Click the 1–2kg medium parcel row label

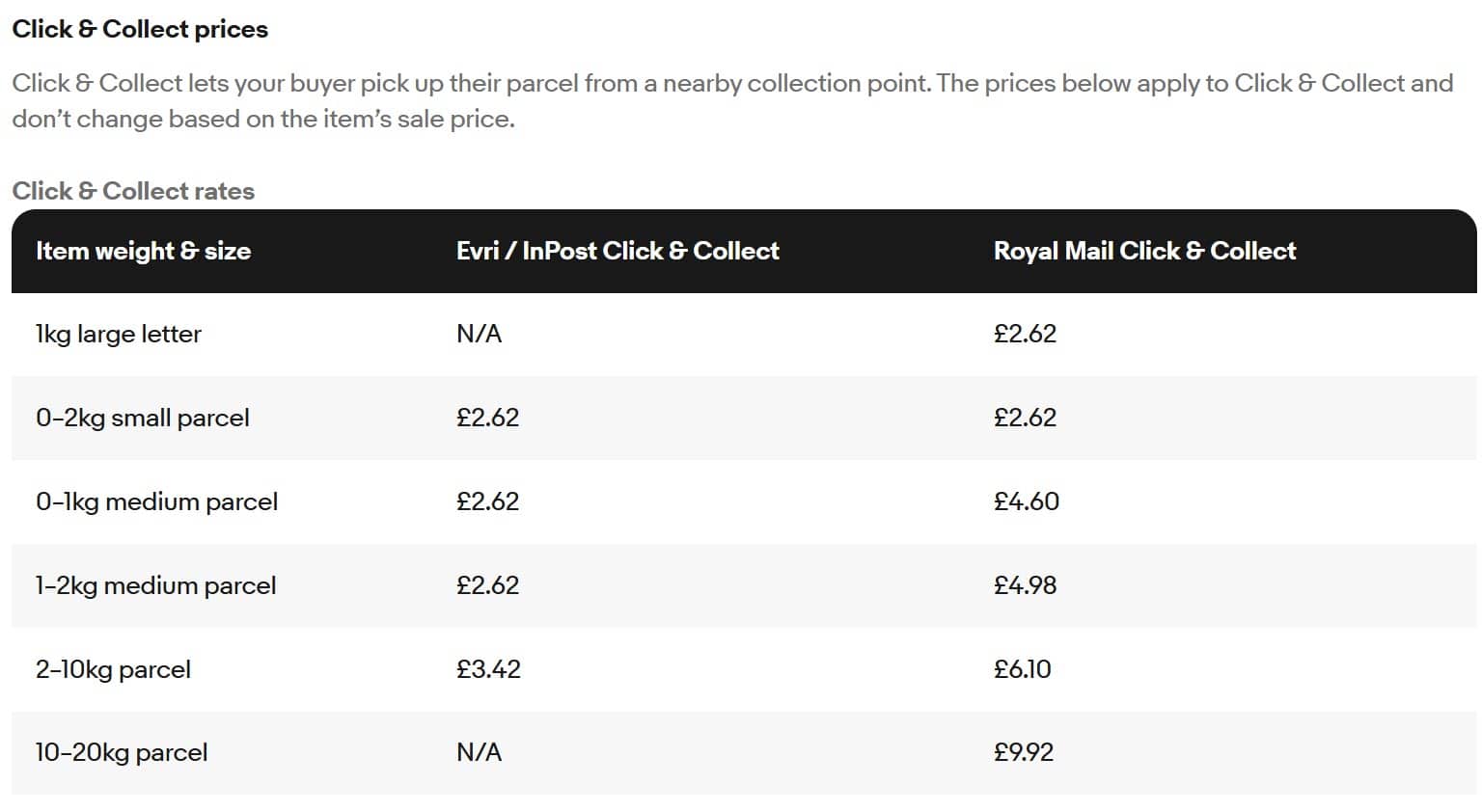coord(155,585)
